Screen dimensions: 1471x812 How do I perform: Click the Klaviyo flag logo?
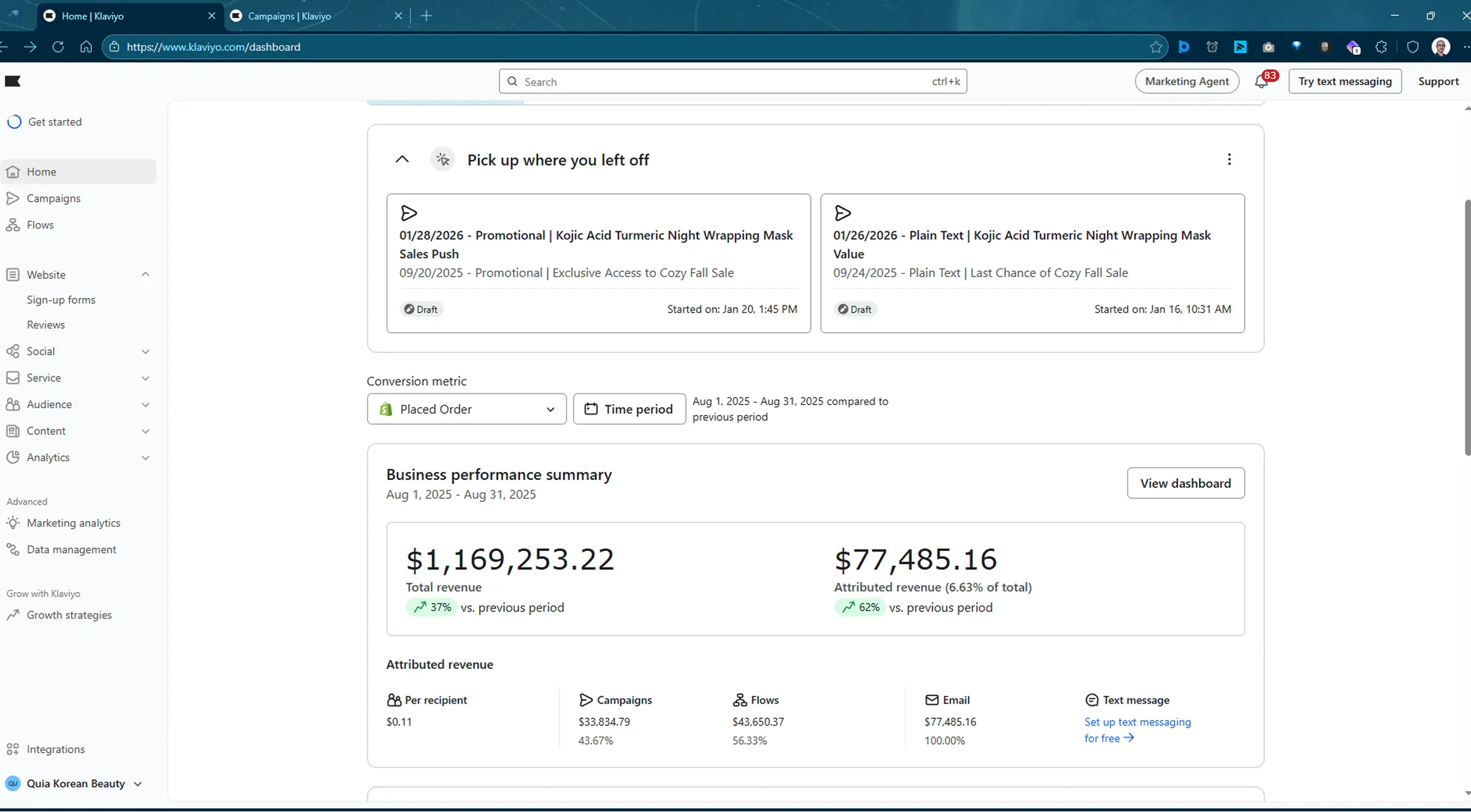pyautogui.click(x=13, y=81)
